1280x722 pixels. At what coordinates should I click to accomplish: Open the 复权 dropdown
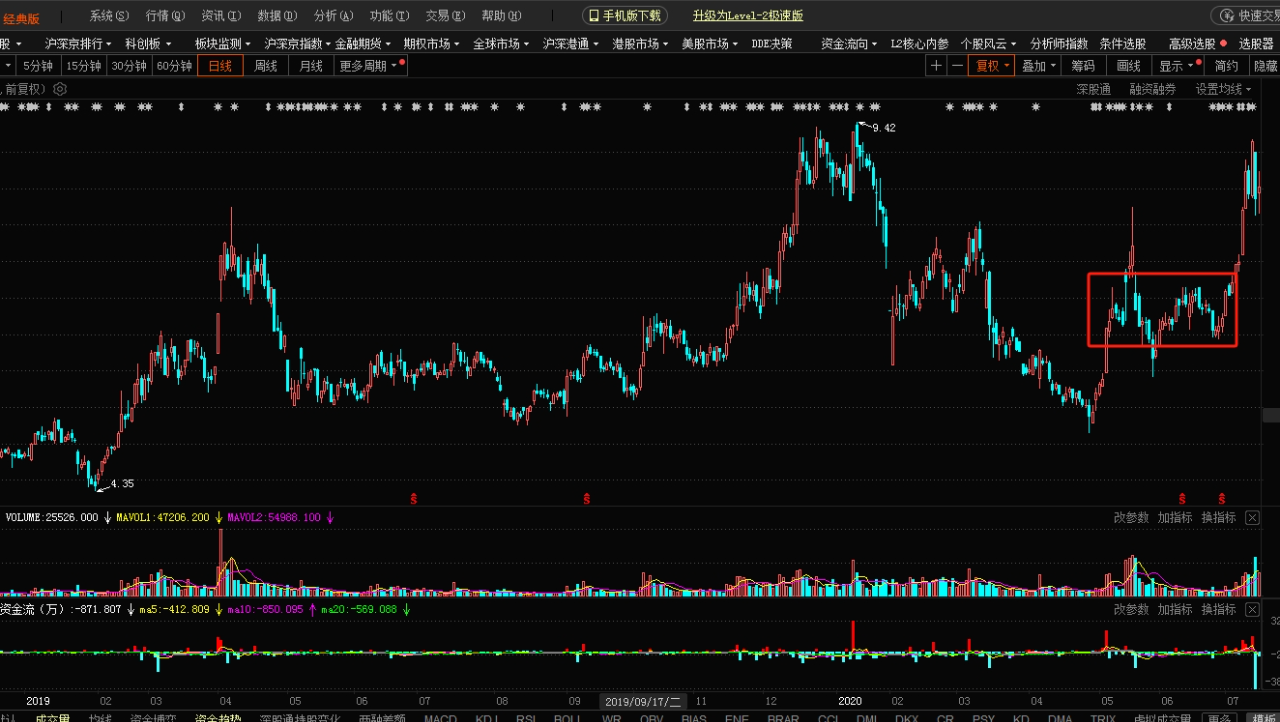(x=993, y=66)
